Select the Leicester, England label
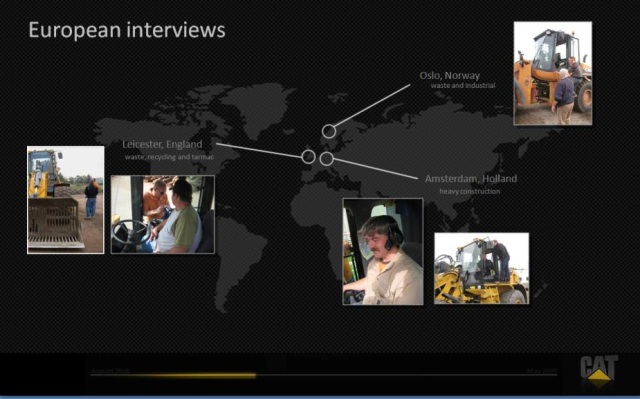Image resolution: width=640 pixels, height=399 pixels. click(162, 144)
